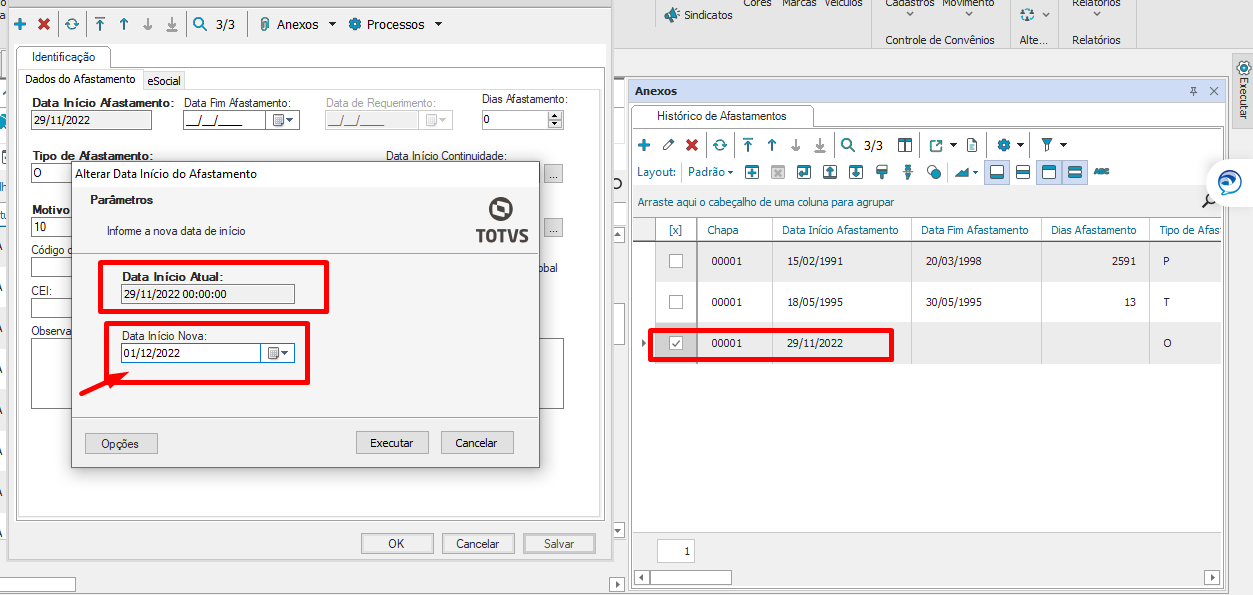Select the Histórico de Afastamentos tab
Image resolution: width=1253 pixels, height=595 pixels.
(722, 116)
